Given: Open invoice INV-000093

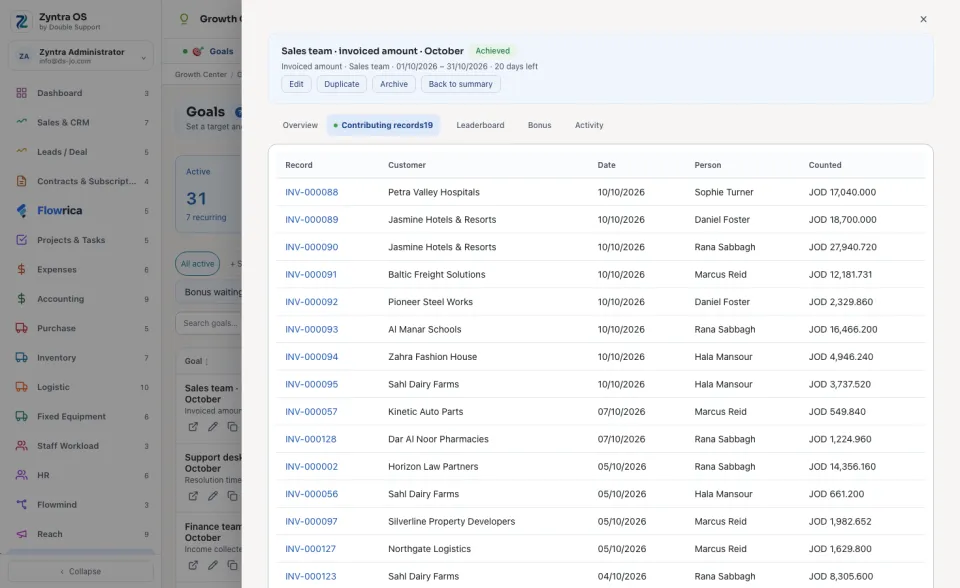Looking at the screenshot, I should [311, 330].
